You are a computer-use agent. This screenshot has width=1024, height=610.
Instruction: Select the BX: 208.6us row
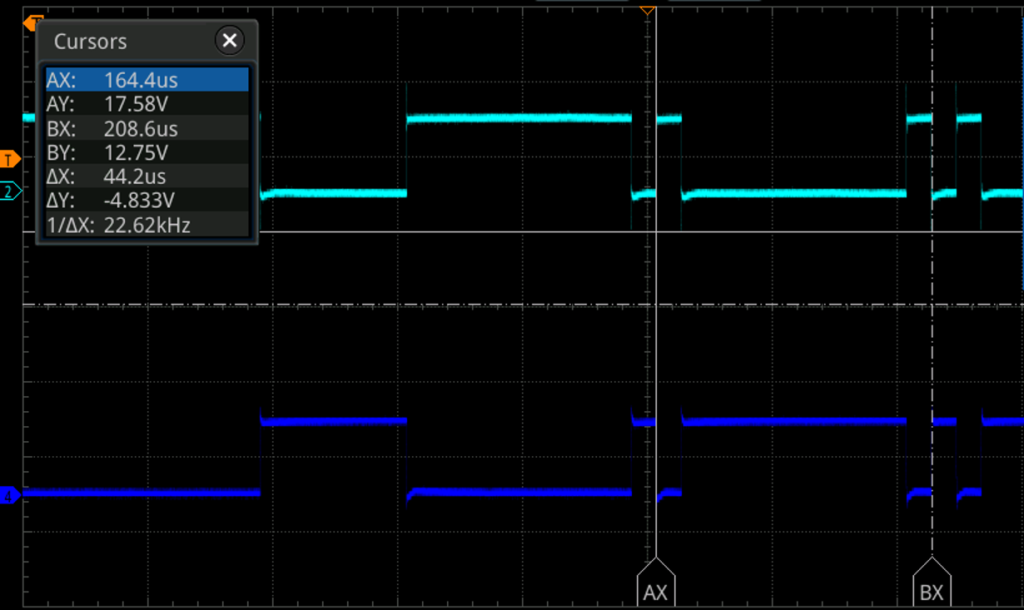point(147,128)
